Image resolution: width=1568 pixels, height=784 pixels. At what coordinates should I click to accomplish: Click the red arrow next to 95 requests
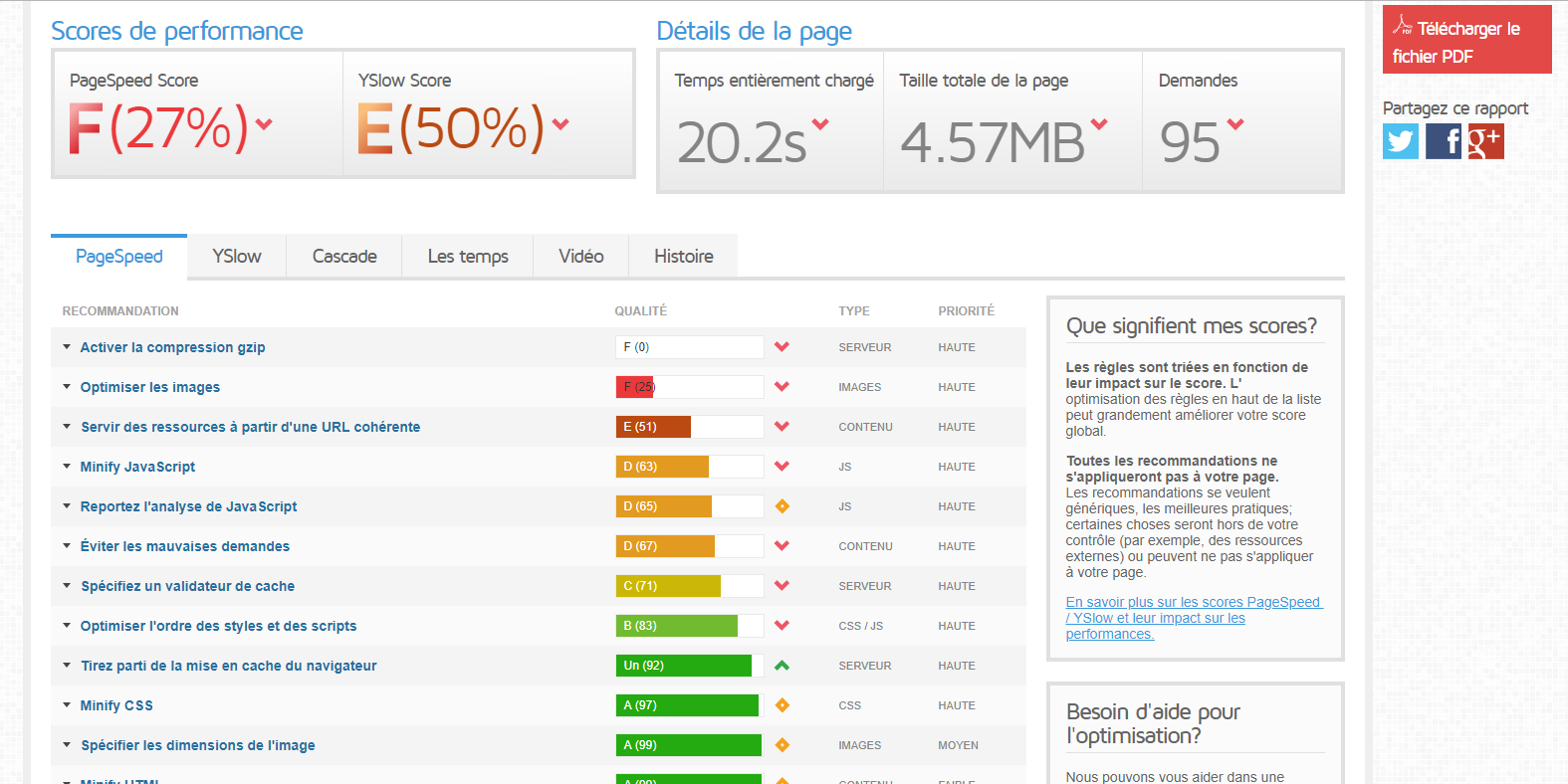coord(1235,124)
